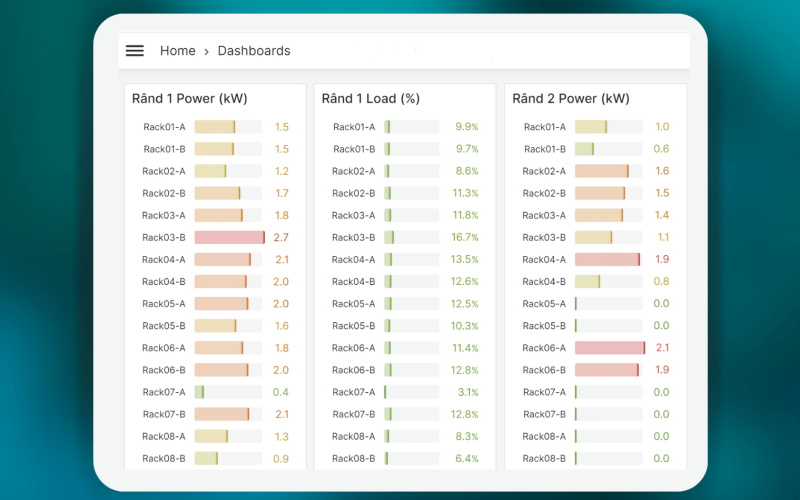This screenshot has height=500, width=800.
Task: Click the 6.4% load value
Action: [x=467, y=459]
